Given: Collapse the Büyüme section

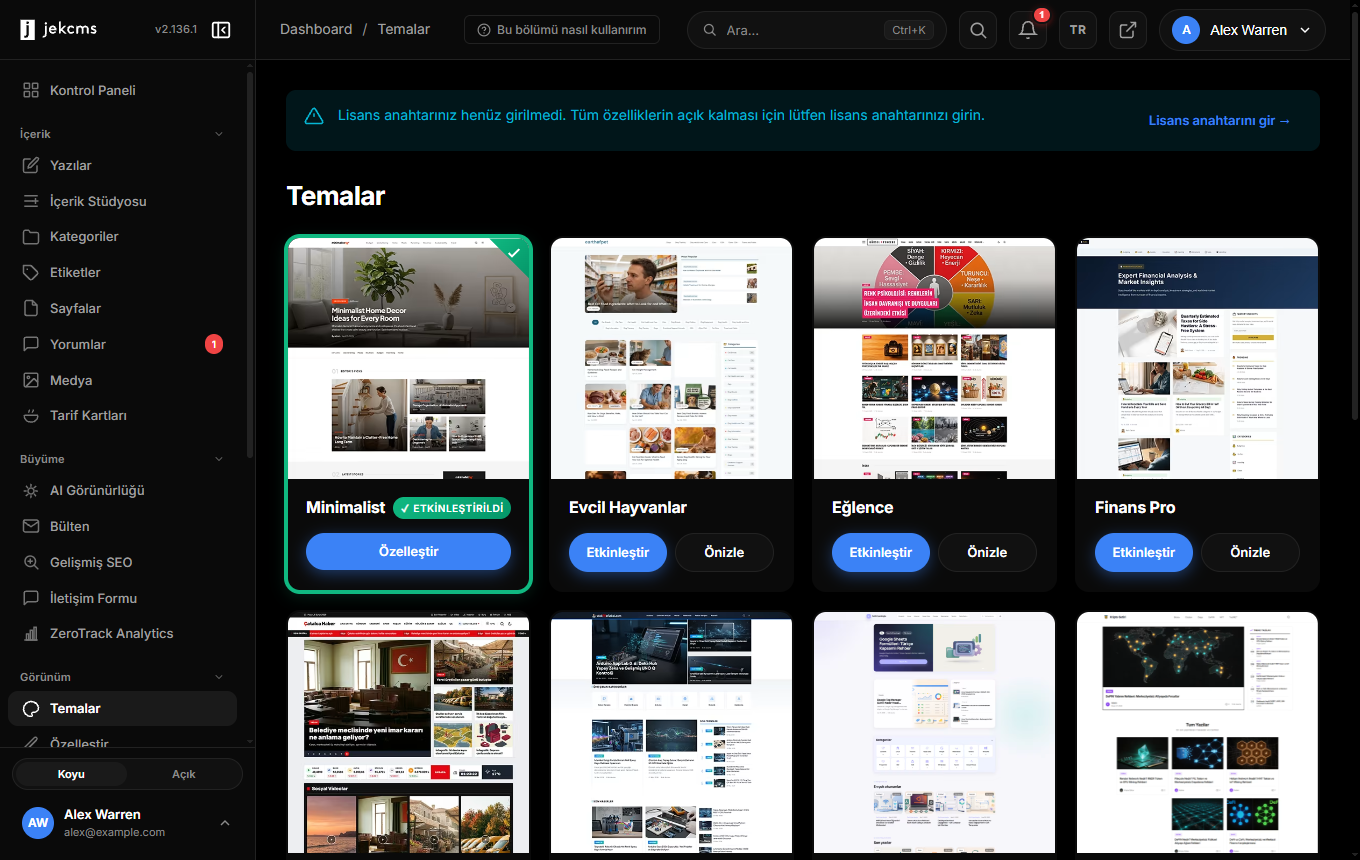Looking at the screenshot, I should point(219,459).
